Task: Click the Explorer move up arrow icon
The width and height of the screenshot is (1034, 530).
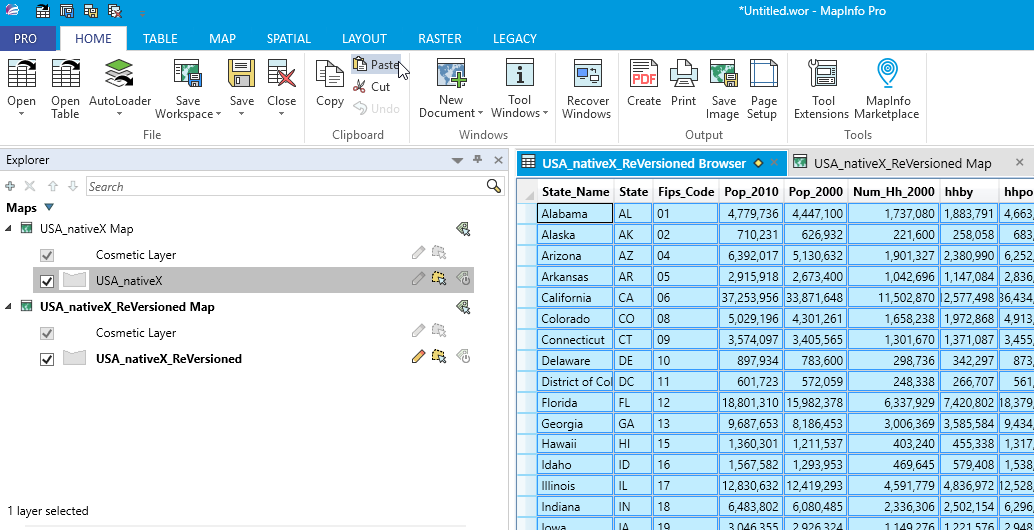Action: (x=52, y=187)
